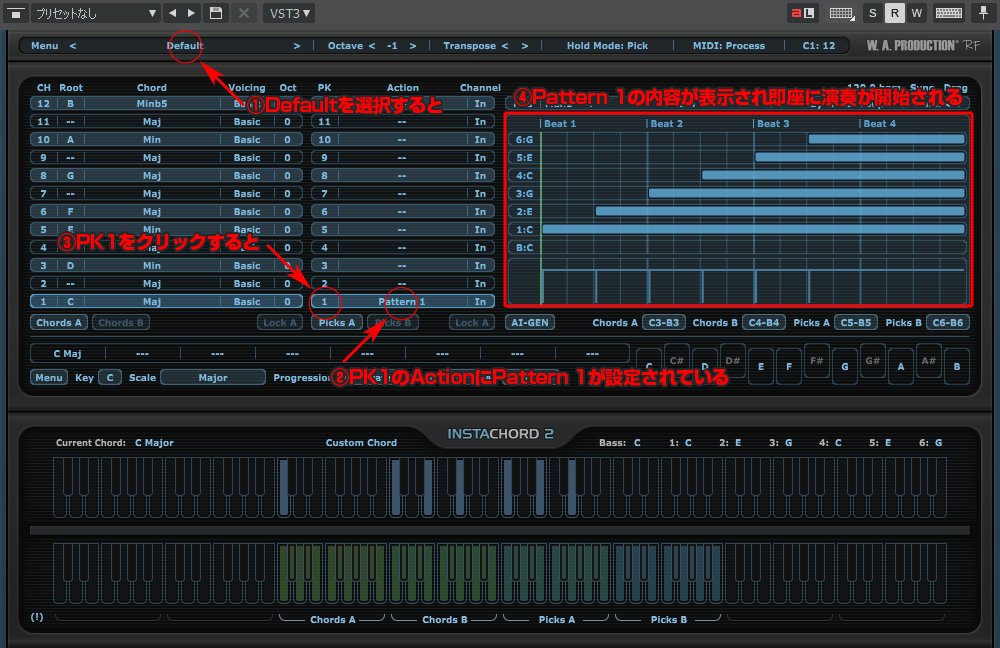
Task: Click the F# note key button
Action: (816, 360)
